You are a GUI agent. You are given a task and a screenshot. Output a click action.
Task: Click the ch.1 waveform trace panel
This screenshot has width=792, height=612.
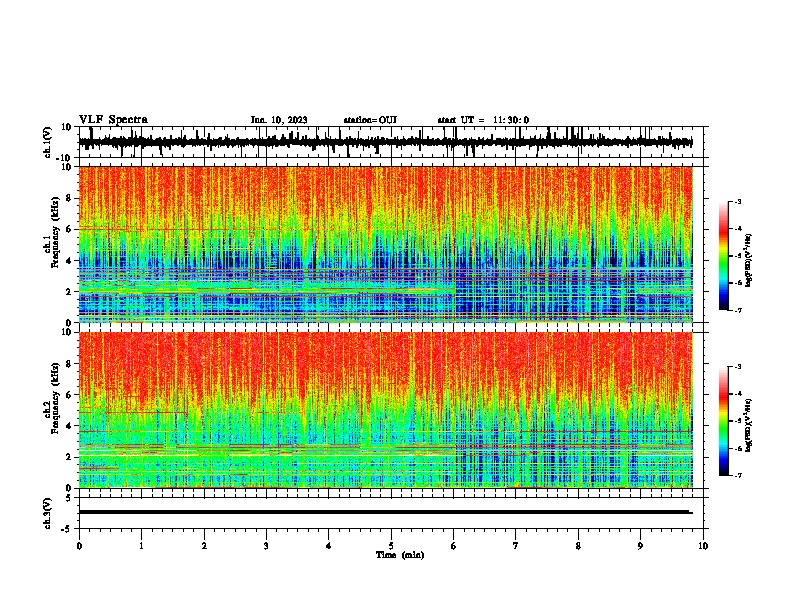(x=391, y=142)
